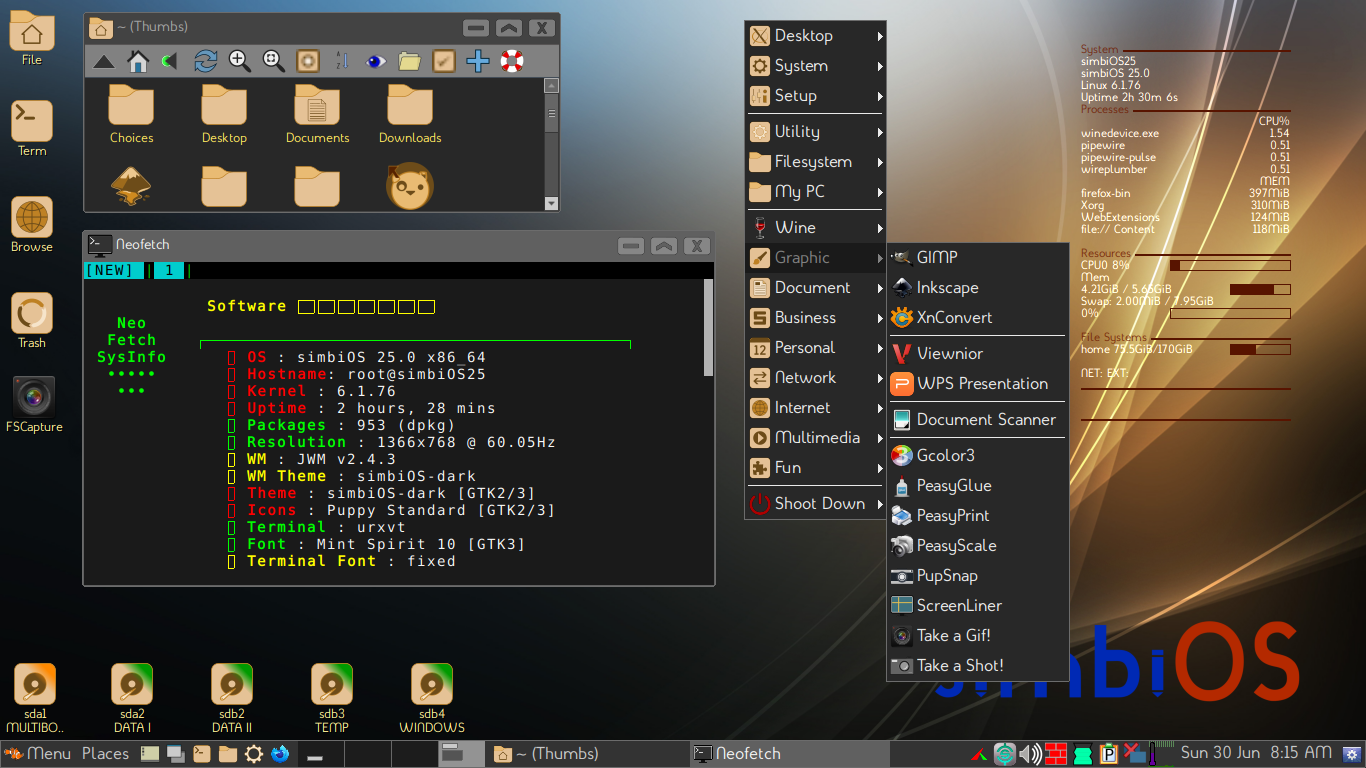The image size is (1366, 768).
Task: Click the Trash desktop icon
Action: tap(32, 321)
